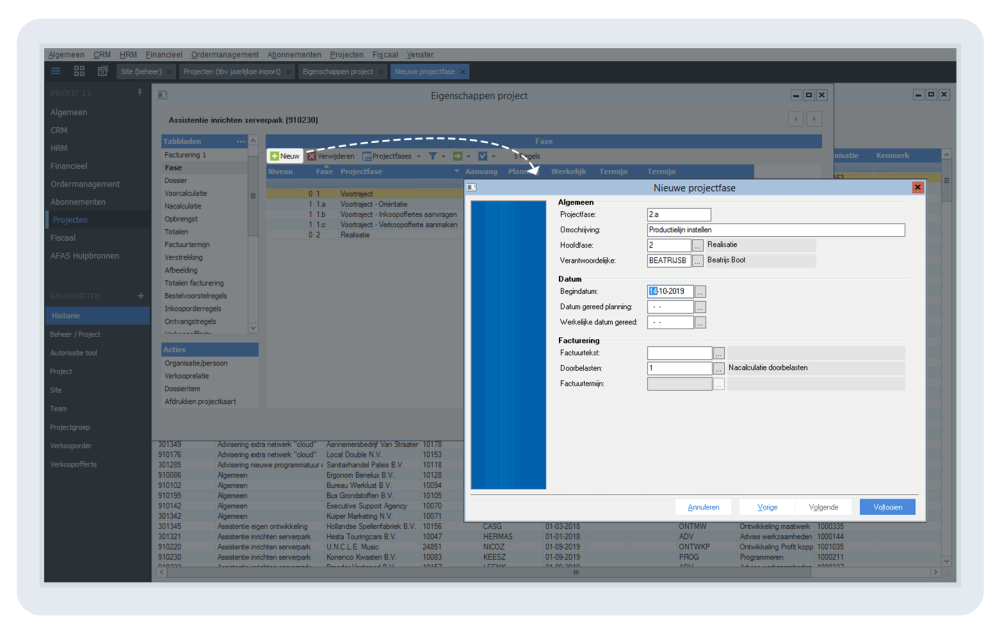Click the Omschrijving field with Productielijn instellen

[x=776, y=230]
